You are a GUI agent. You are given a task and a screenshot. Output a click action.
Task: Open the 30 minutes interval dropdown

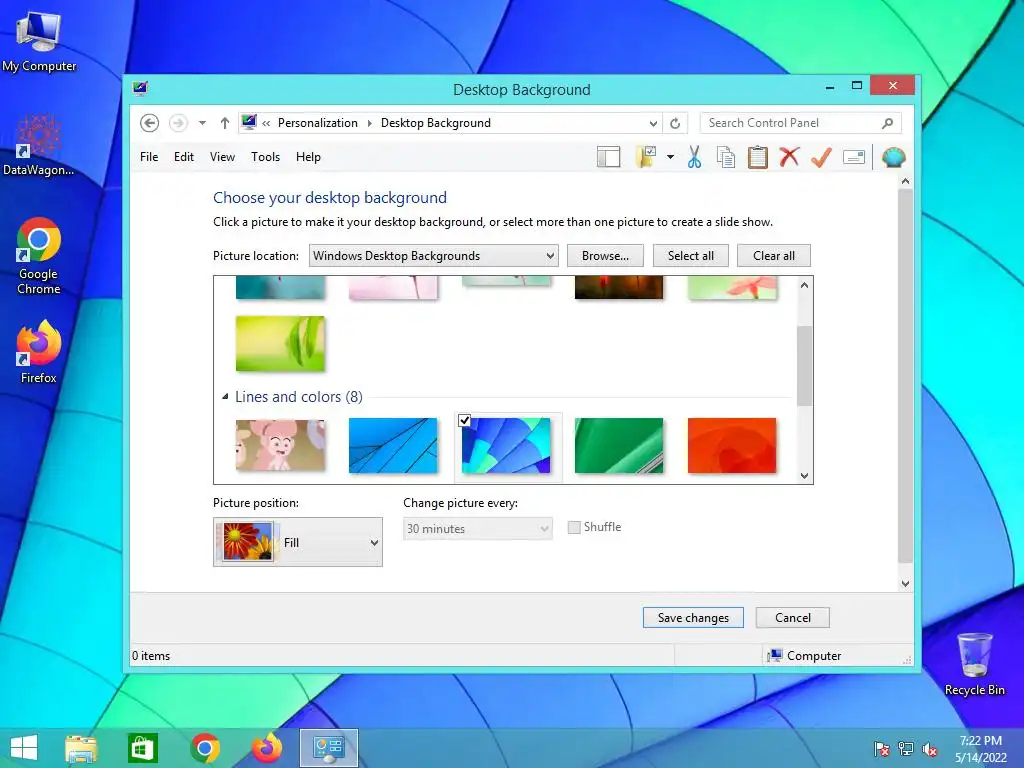point(477,528)
